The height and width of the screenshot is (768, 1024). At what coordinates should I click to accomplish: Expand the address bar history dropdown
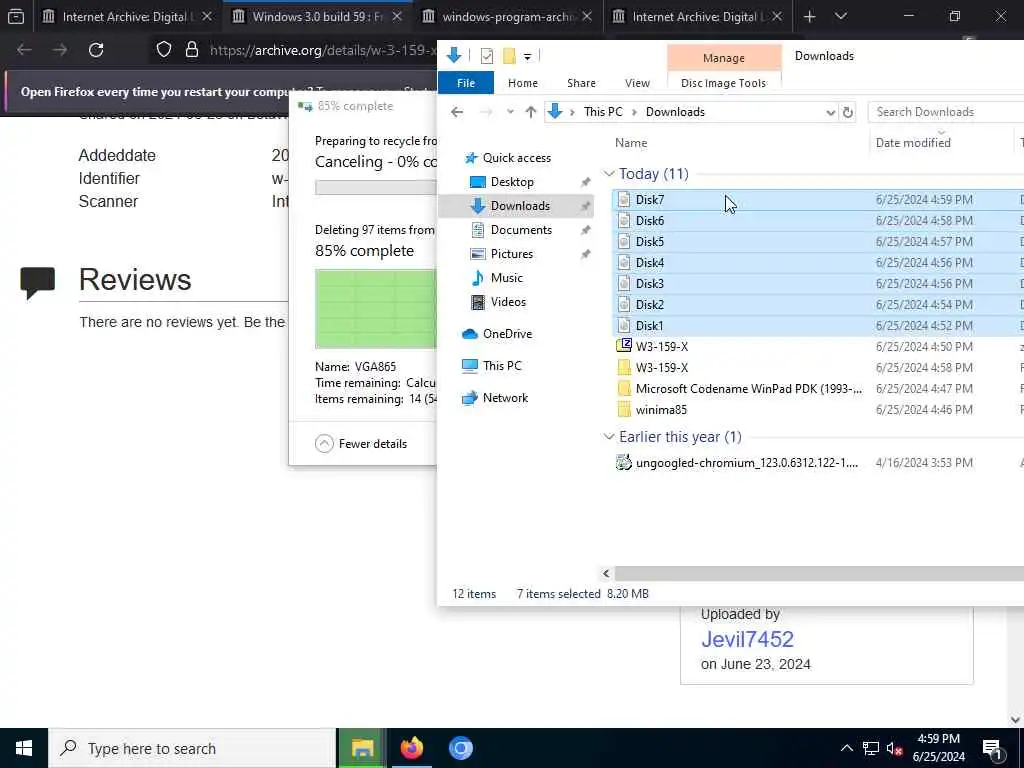[830, 112]
